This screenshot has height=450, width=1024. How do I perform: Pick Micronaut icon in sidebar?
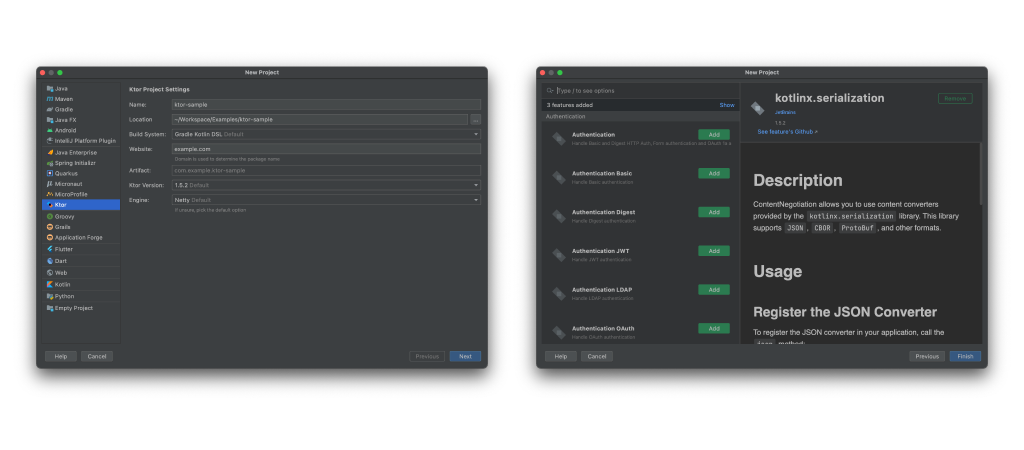coord(50,184)
